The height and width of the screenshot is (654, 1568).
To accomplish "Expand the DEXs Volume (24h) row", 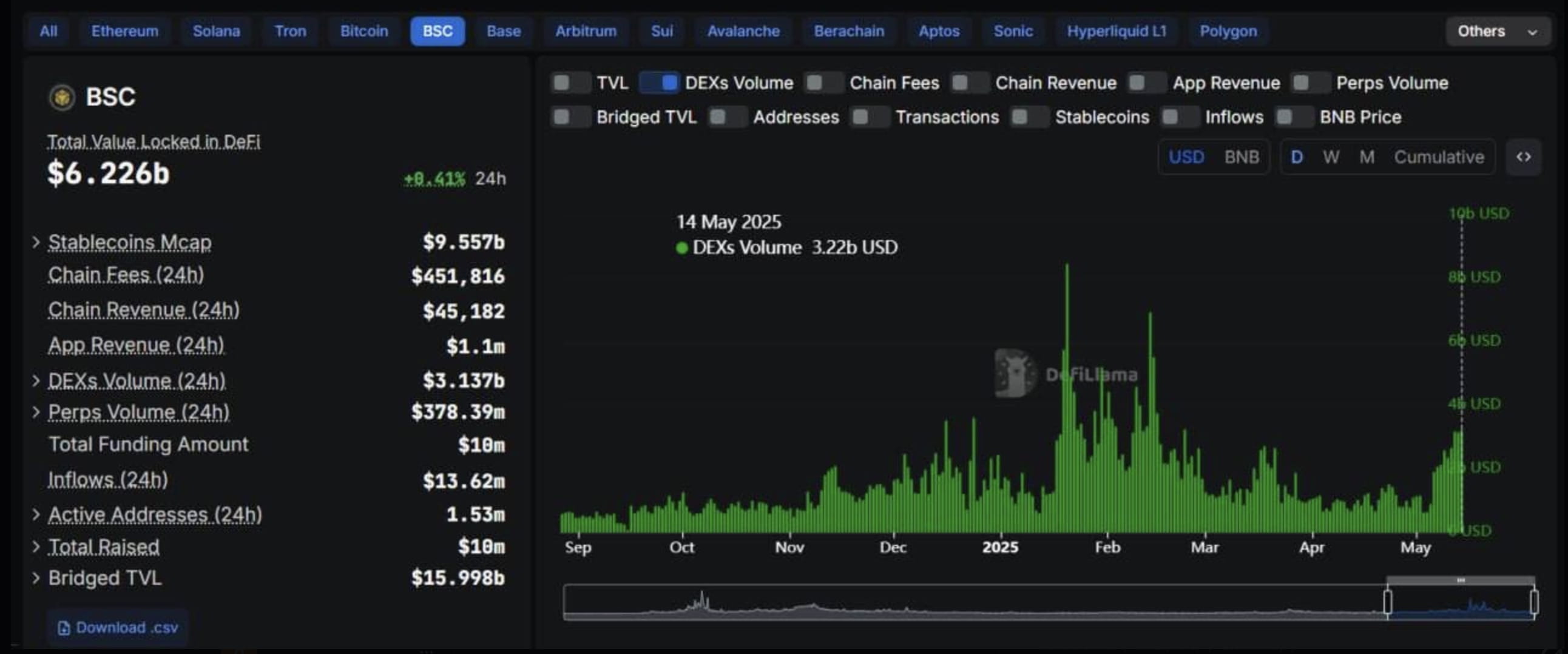I will pyautogui.click(x=36, y=381).
